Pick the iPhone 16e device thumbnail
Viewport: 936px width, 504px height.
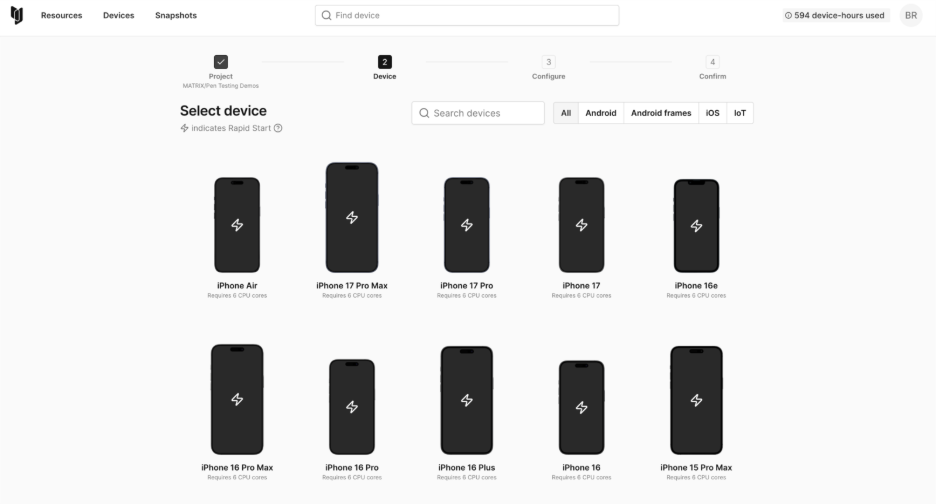(x=696, y=225)
